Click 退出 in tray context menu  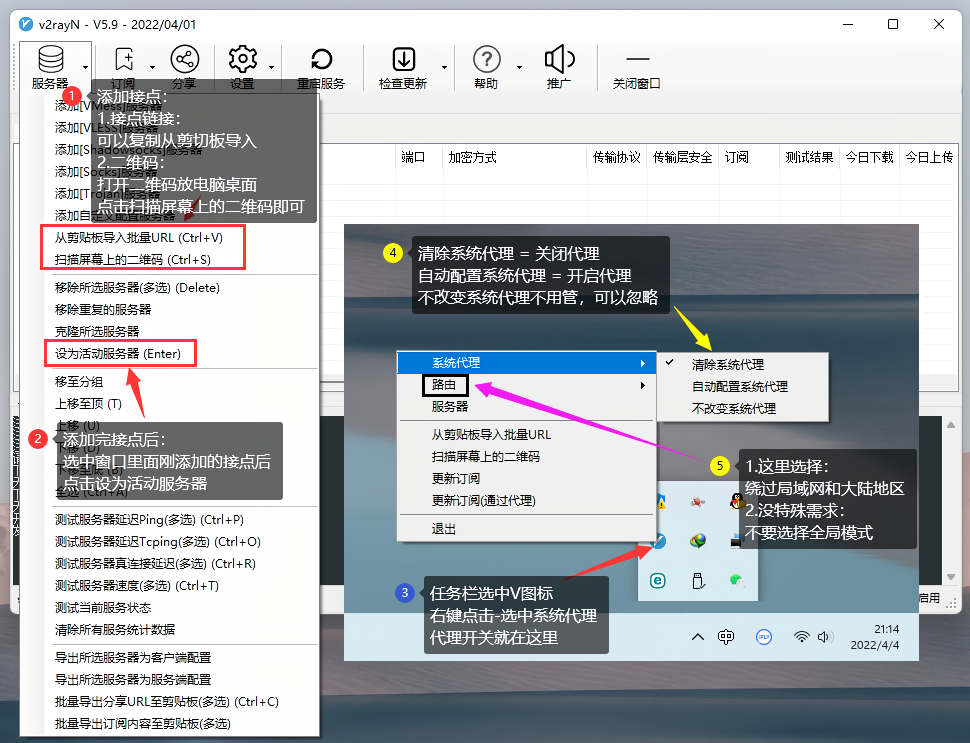point(444,529)
